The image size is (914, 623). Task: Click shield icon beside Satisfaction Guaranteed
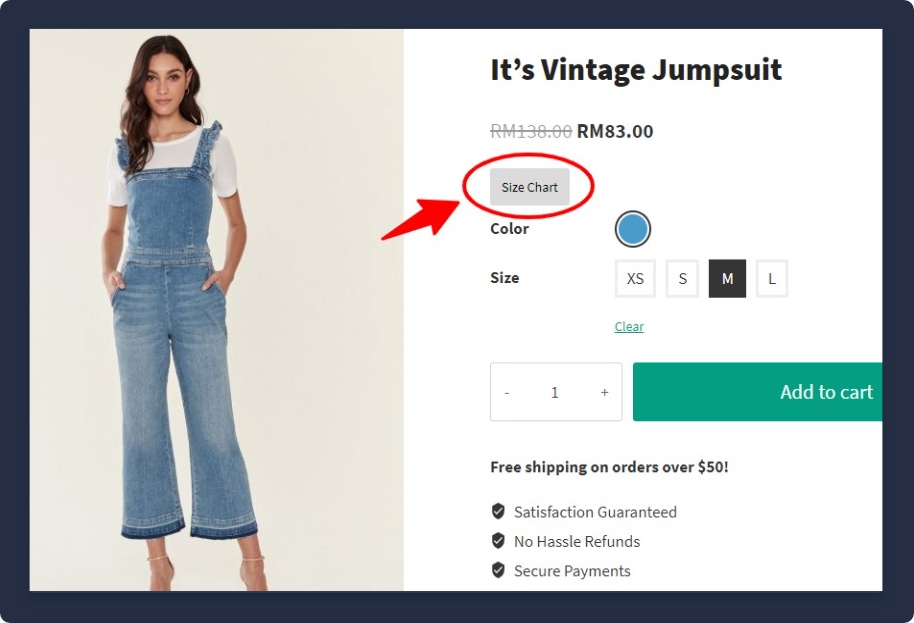coord(498,511)
